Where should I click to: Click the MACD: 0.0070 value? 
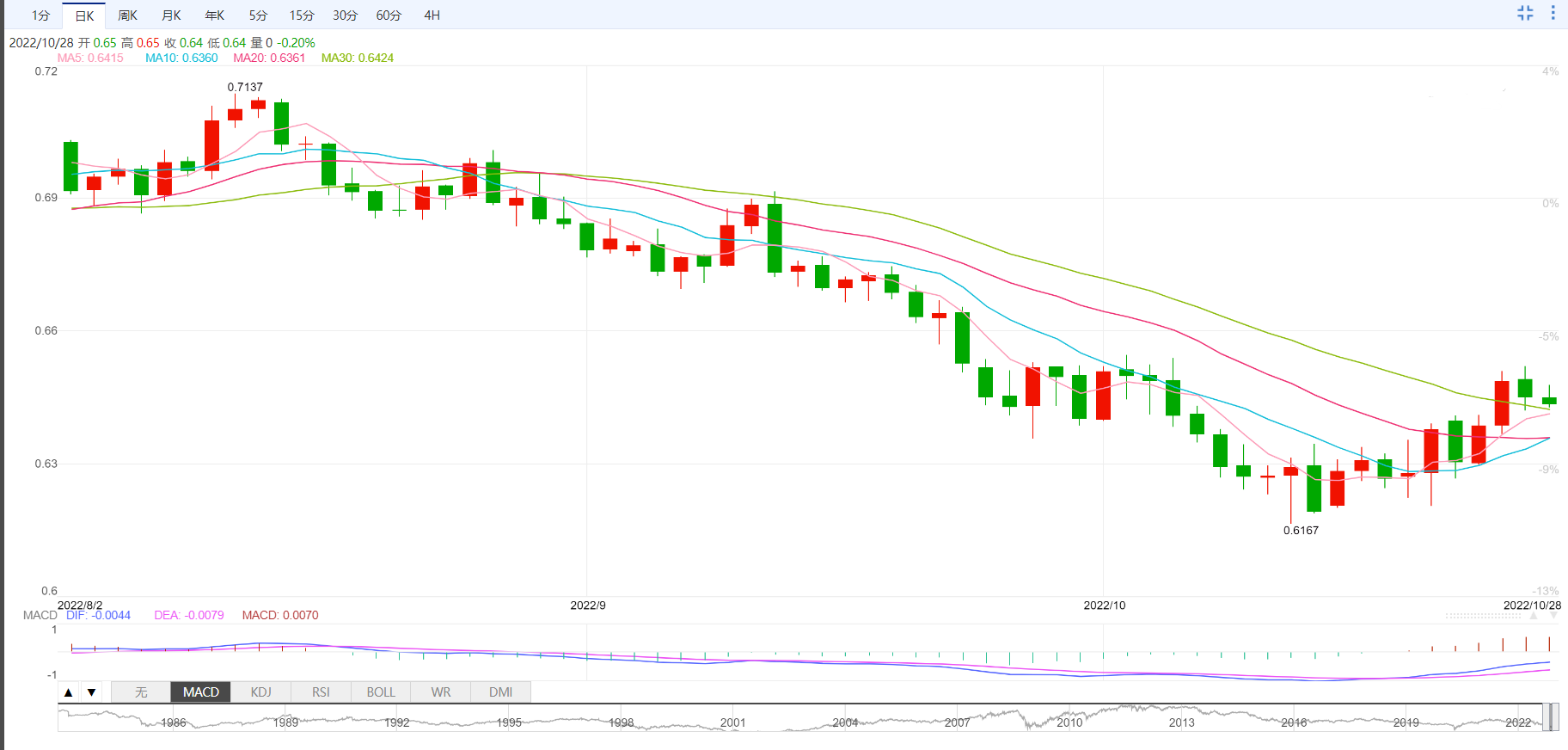(280, 615)
